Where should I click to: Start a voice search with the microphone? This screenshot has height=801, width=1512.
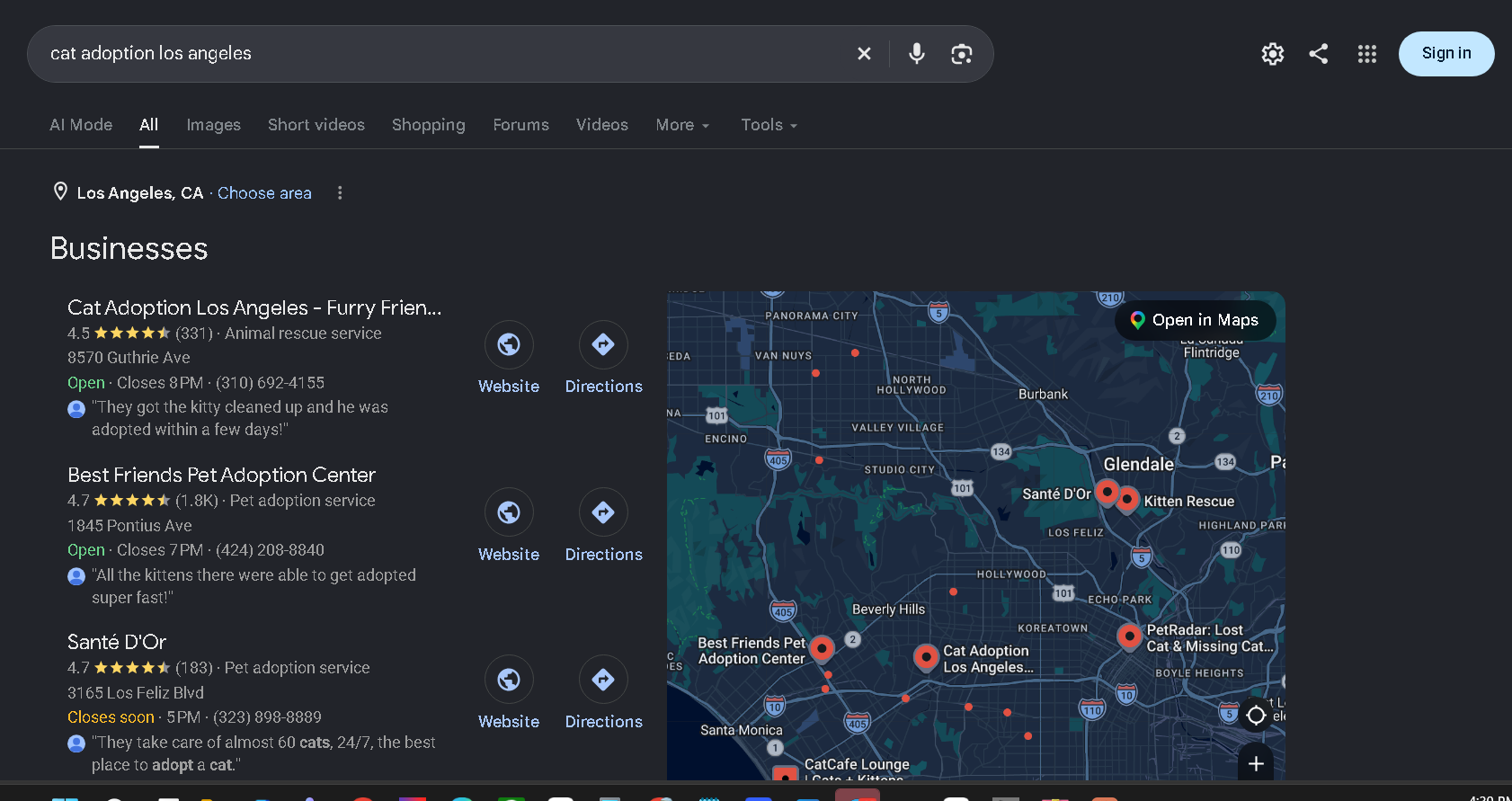coord(916,54)
